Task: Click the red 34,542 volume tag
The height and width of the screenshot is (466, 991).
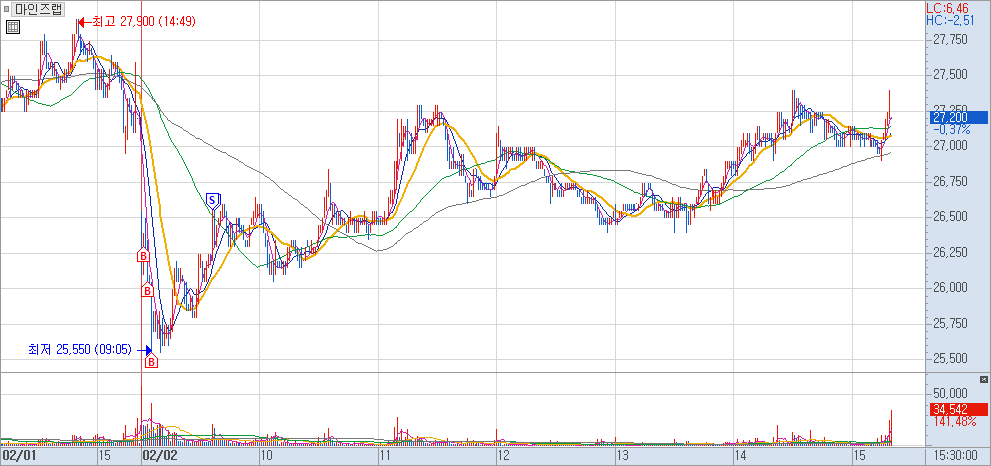Action: [x=957, y=409]
